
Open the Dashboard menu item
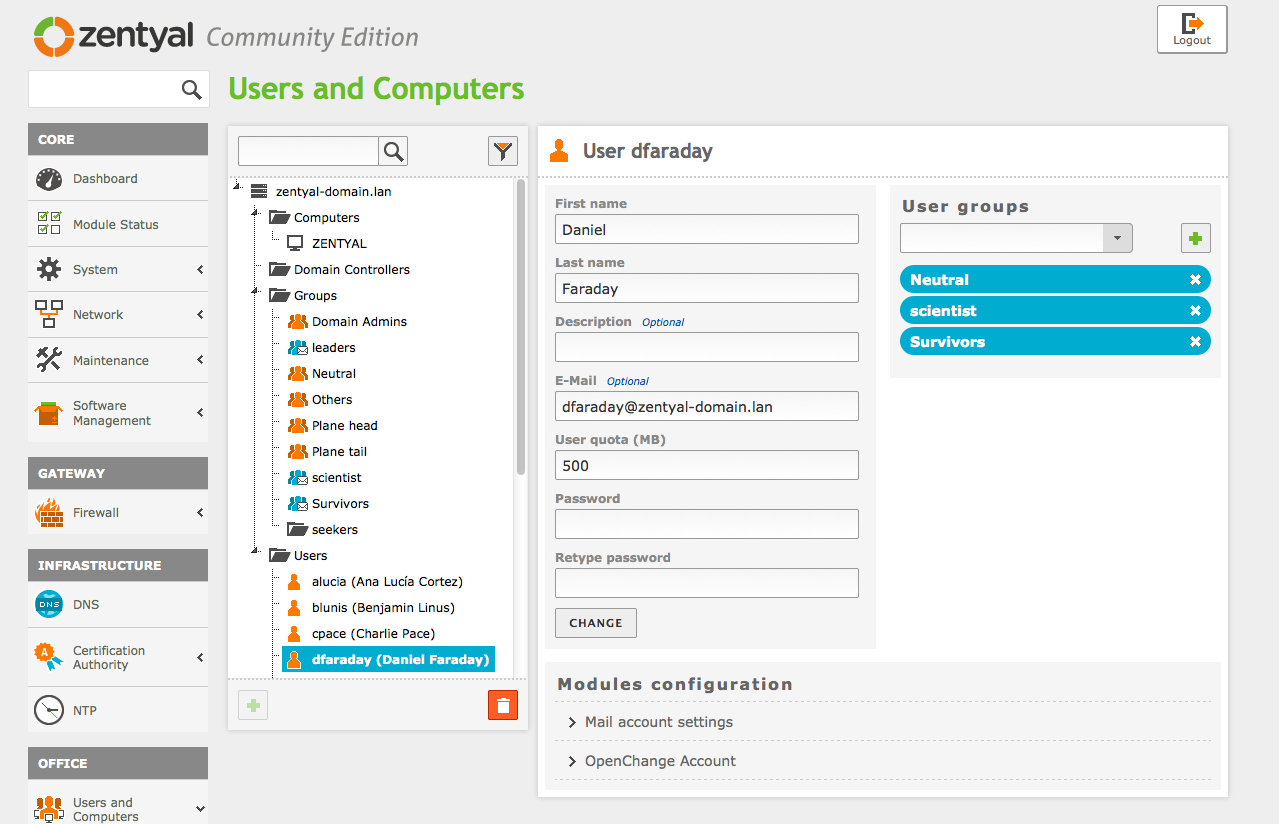[x=118, y=178]
